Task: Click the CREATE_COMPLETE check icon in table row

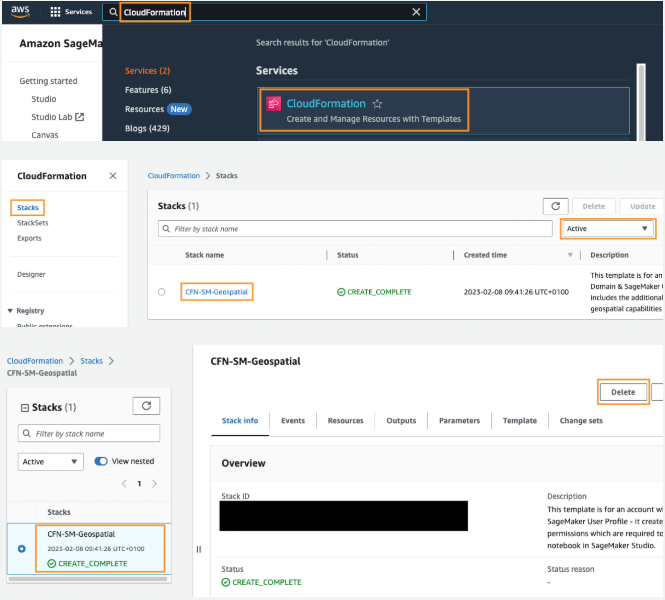Action: point(341,292)
